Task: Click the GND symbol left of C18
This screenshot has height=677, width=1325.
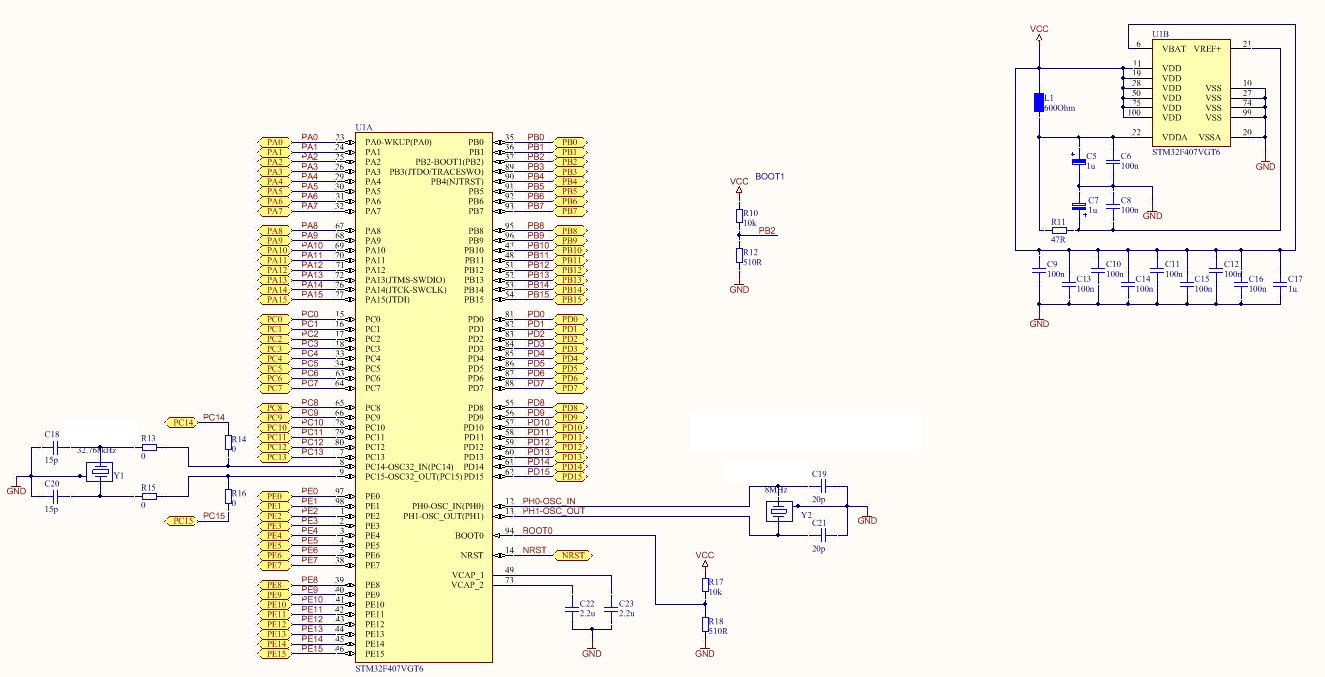Action: coord(16,487)
